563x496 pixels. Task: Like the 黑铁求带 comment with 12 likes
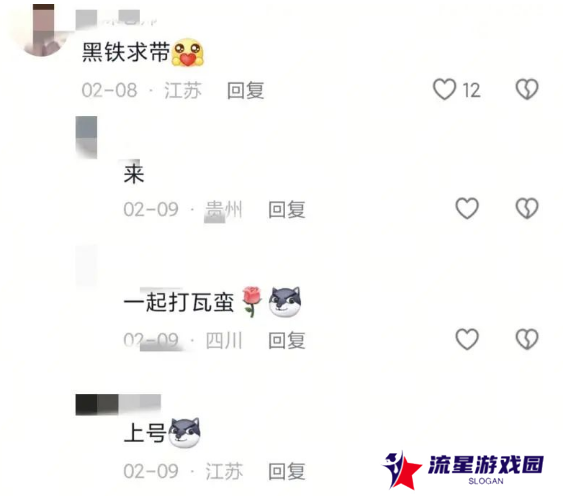coord(445,89)
